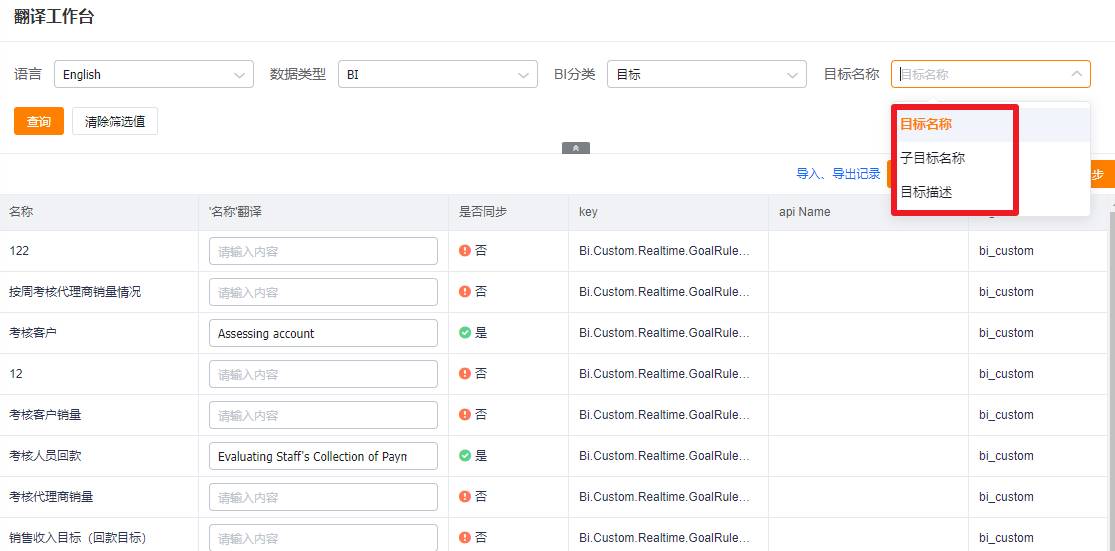1115x551 pixels.
Task: Select 子目标名称 option in dropdown list
Action: pos(991,158)
